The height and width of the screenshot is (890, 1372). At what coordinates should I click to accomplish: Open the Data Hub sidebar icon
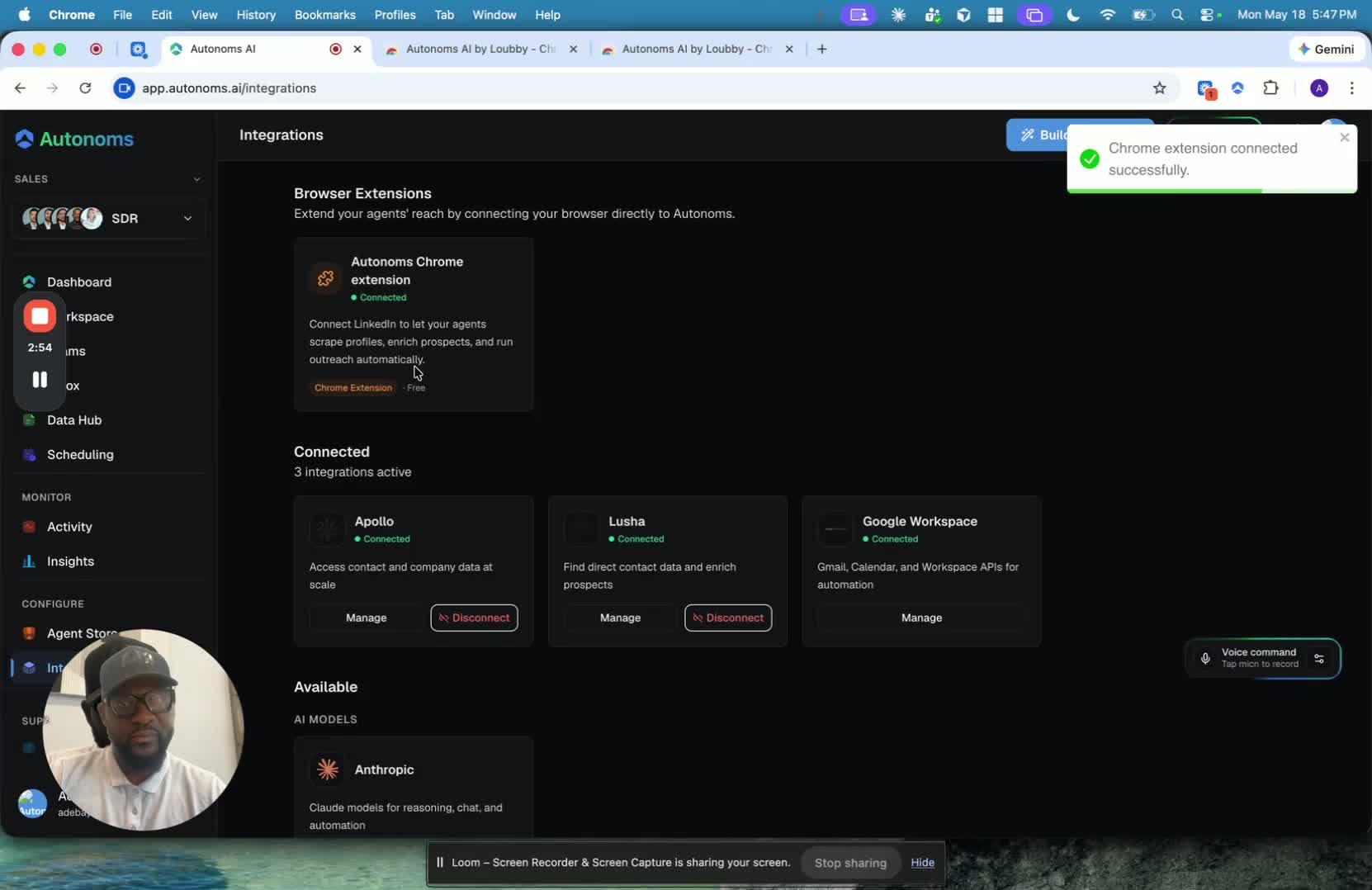click(29, 420)
